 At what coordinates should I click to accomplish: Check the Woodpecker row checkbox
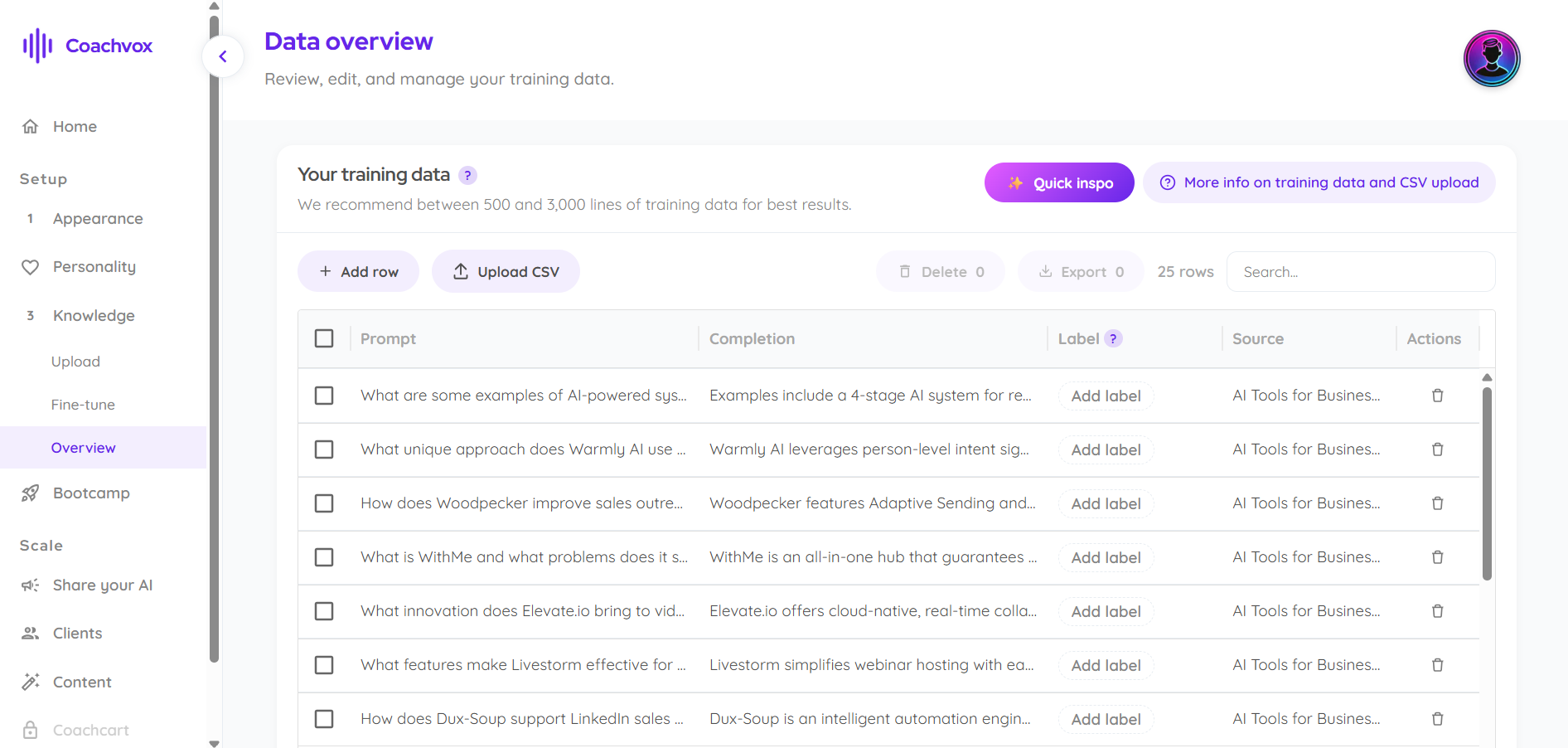coord(324,503)
